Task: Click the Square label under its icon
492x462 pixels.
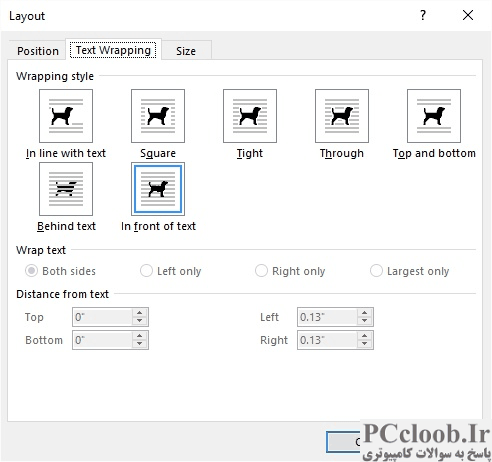Action: pyautogui.click(x=158, y=153)
